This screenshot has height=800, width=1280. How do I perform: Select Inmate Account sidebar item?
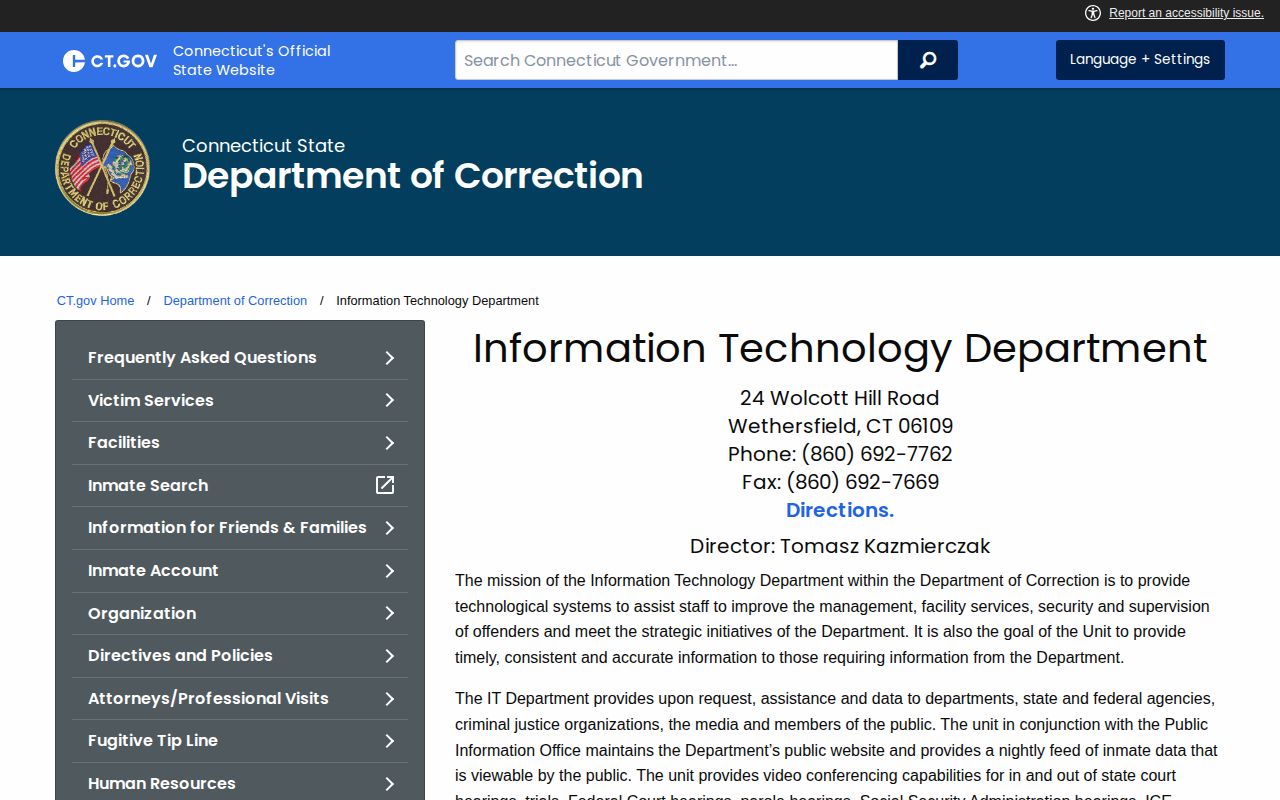coord(153,570)
